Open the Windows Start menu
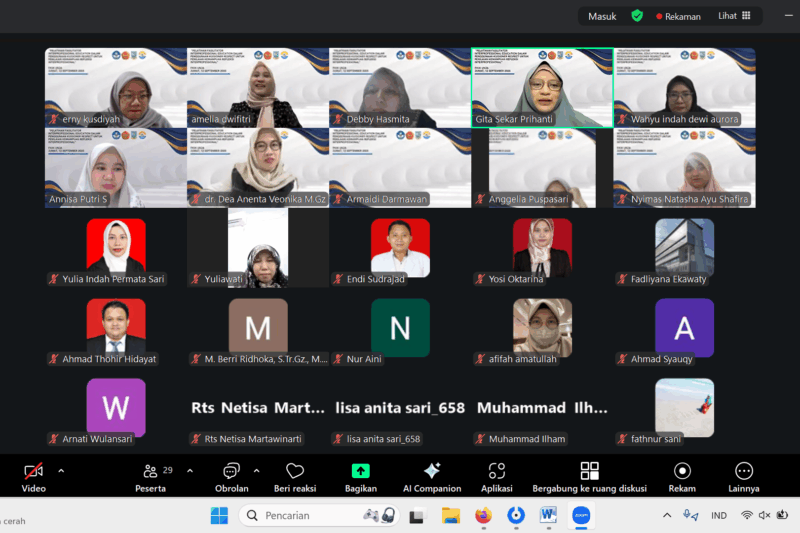 pyautogui.click(x=219, y=516)
